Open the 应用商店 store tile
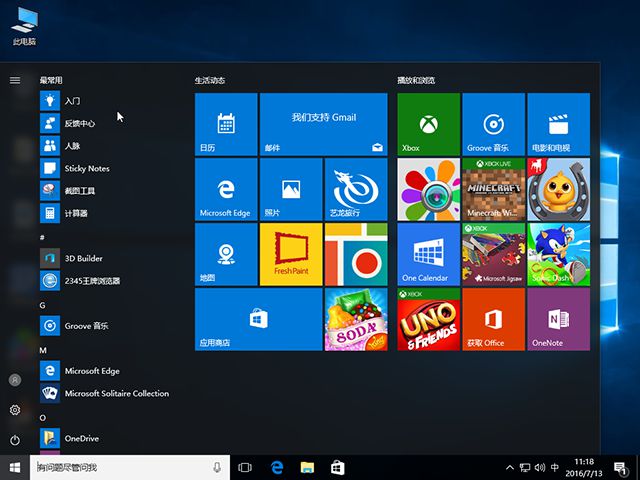The height and width of the screenshot is (480, 640). (258, 319)
